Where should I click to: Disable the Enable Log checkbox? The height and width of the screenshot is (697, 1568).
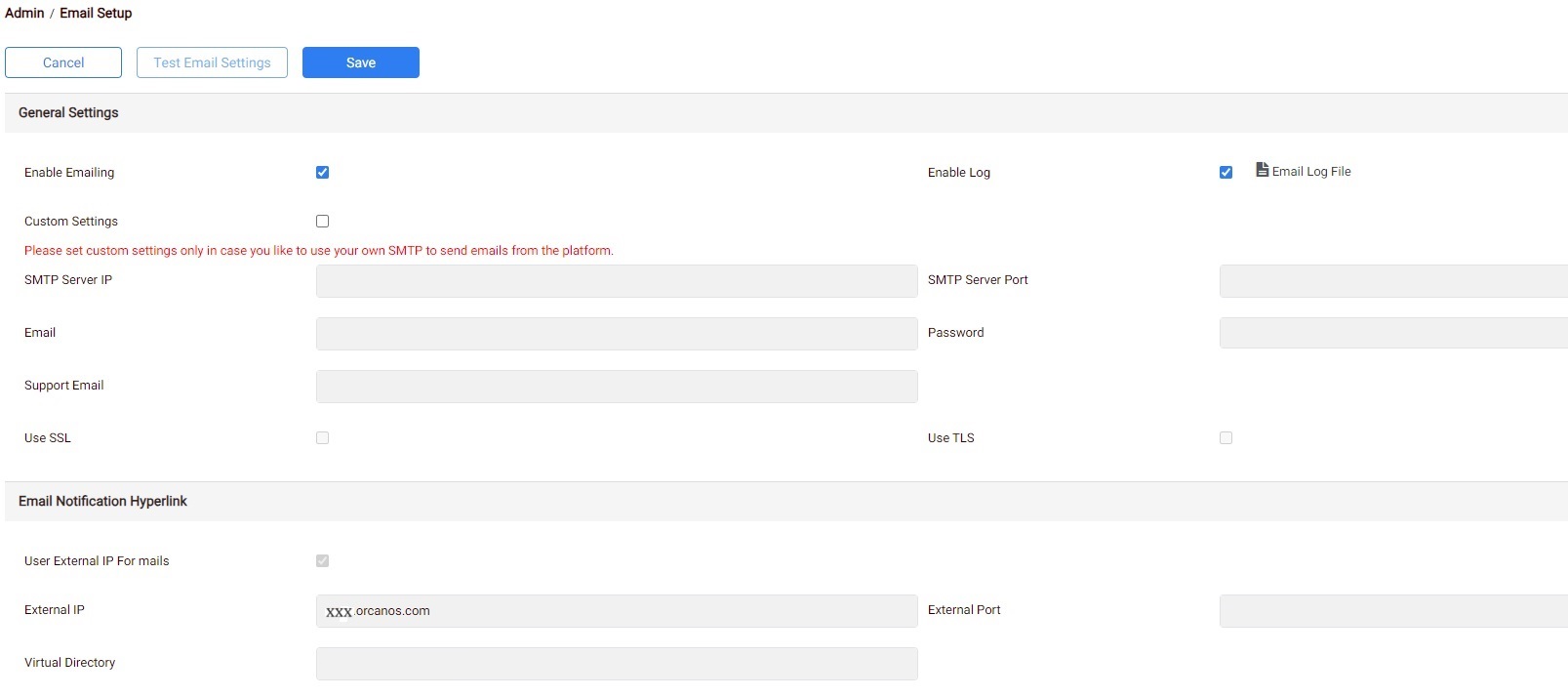coord(1226,172)
